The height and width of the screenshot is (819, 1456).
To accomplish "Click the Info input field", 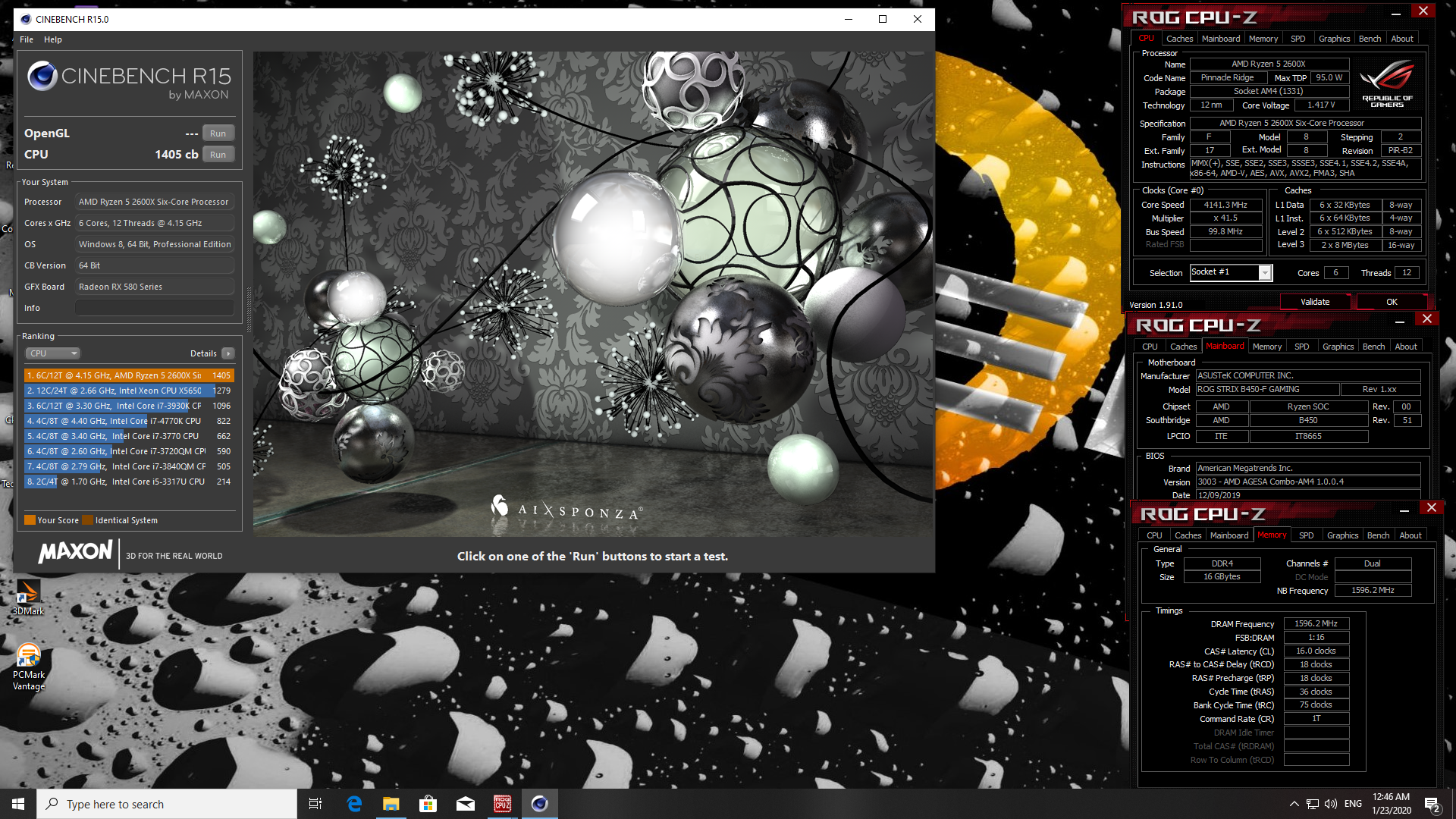I will [155, 308].
